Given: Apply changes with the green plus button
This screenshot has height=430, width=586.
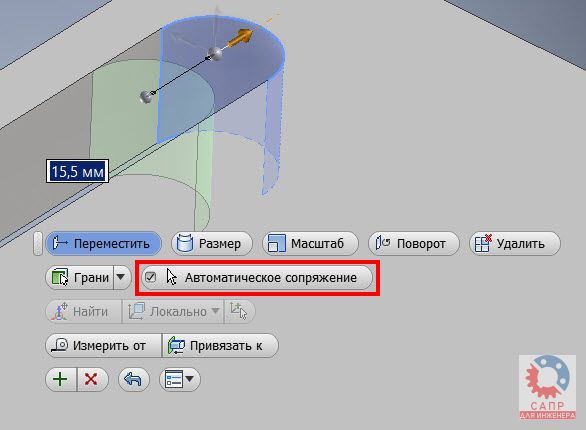Looking at the screenshot, I should (x=61, y=380).
